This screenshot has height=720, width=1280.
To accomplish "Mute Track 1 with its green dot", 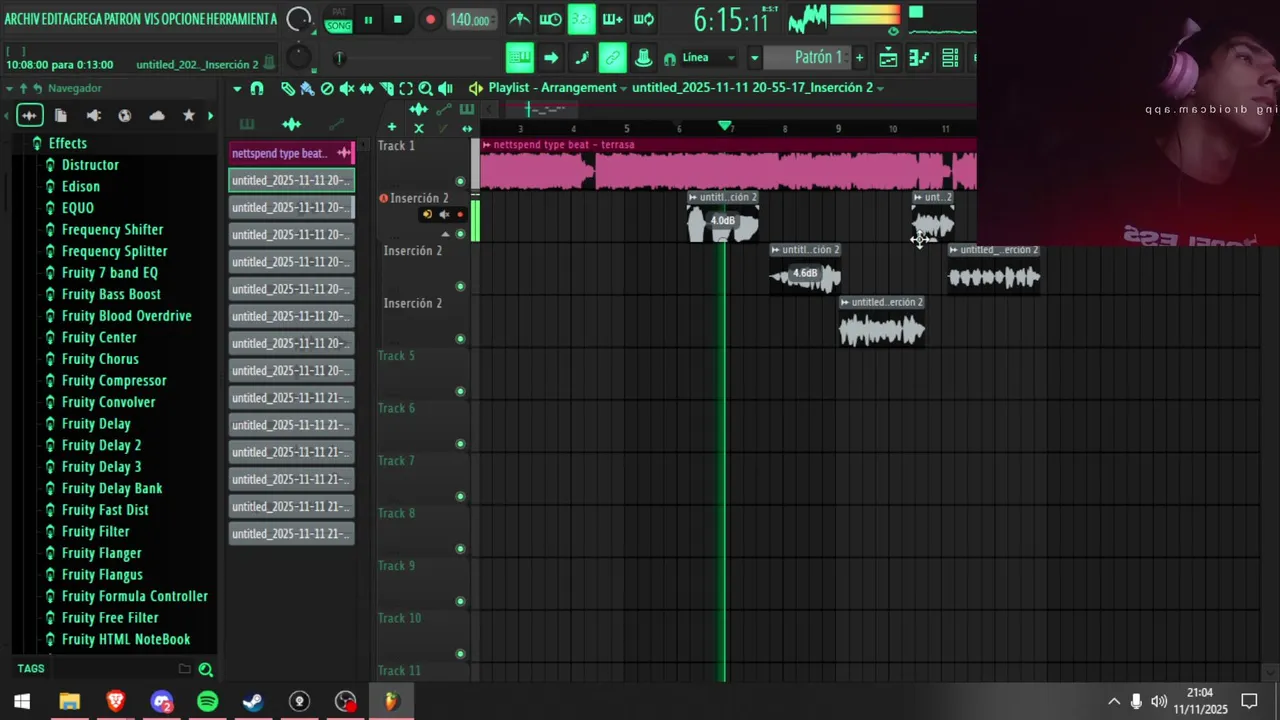I will pyautogui.click(x=460, y=181).
